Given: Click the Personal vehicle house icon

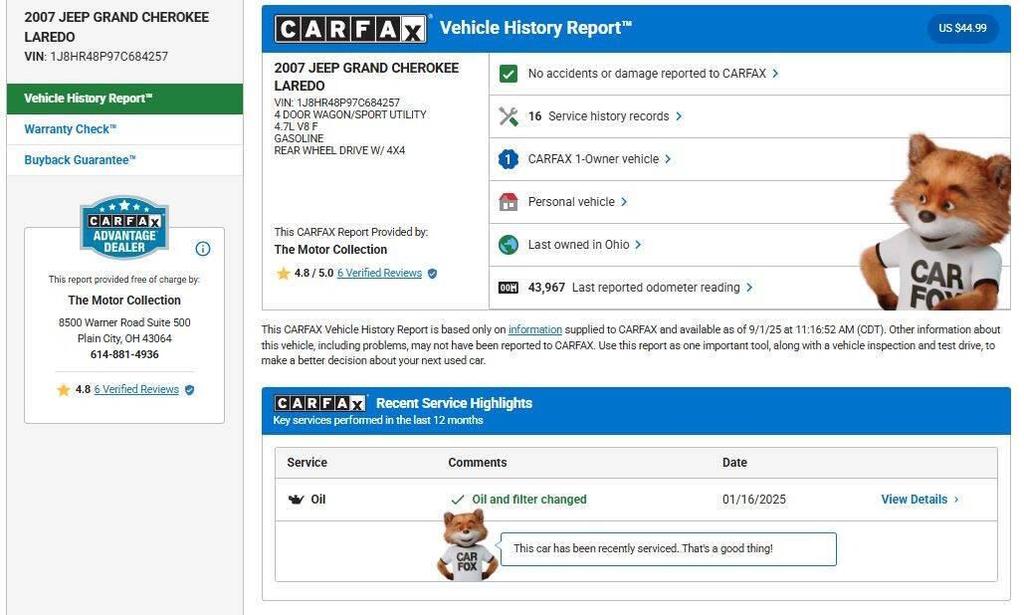Looking at the screenshot, I should pos(508,202).
